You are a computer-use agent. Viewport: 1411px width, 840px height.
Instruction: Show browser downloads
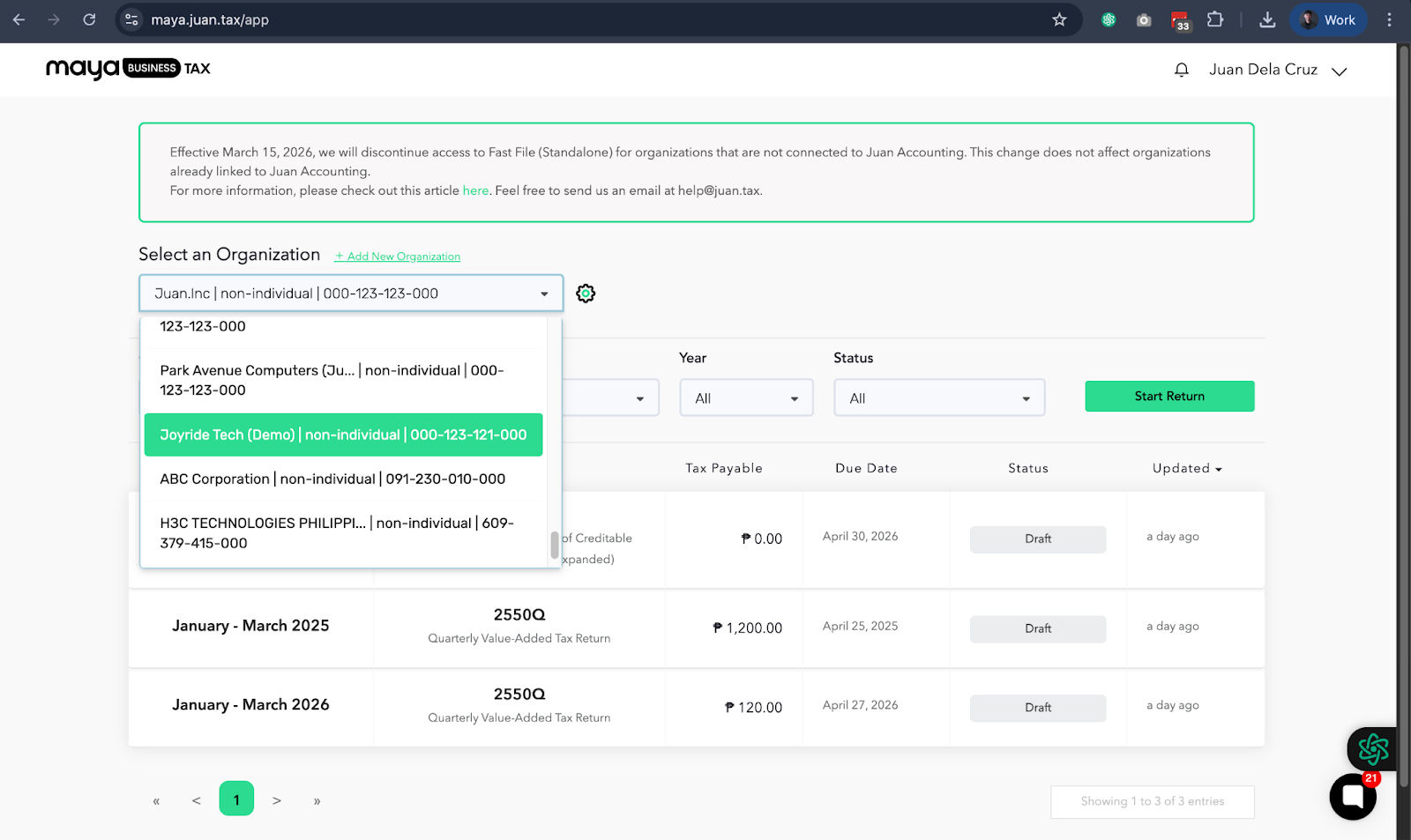click(x=1267, y=19)
